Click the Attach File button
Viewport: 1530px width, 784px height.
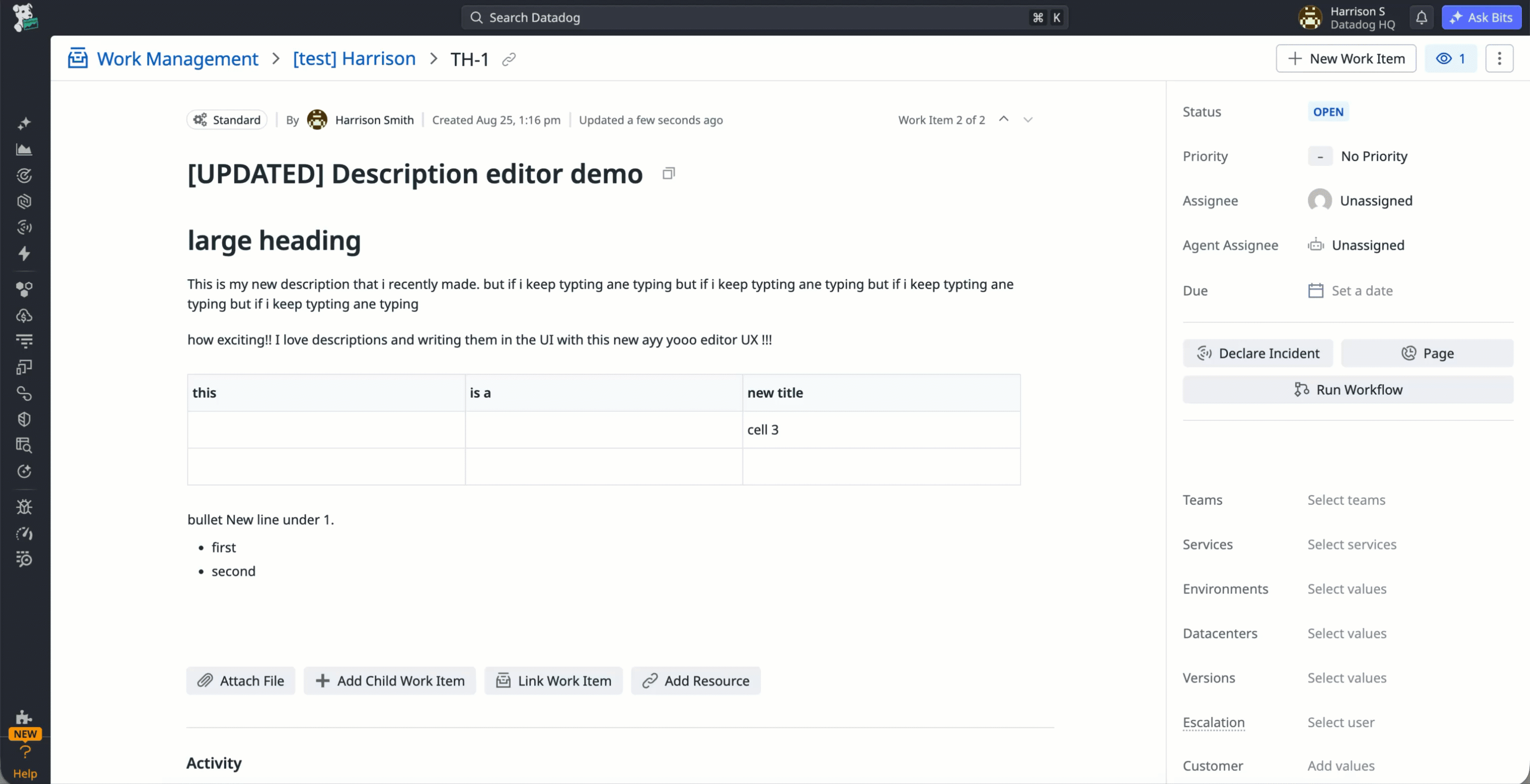coord(240,681)
